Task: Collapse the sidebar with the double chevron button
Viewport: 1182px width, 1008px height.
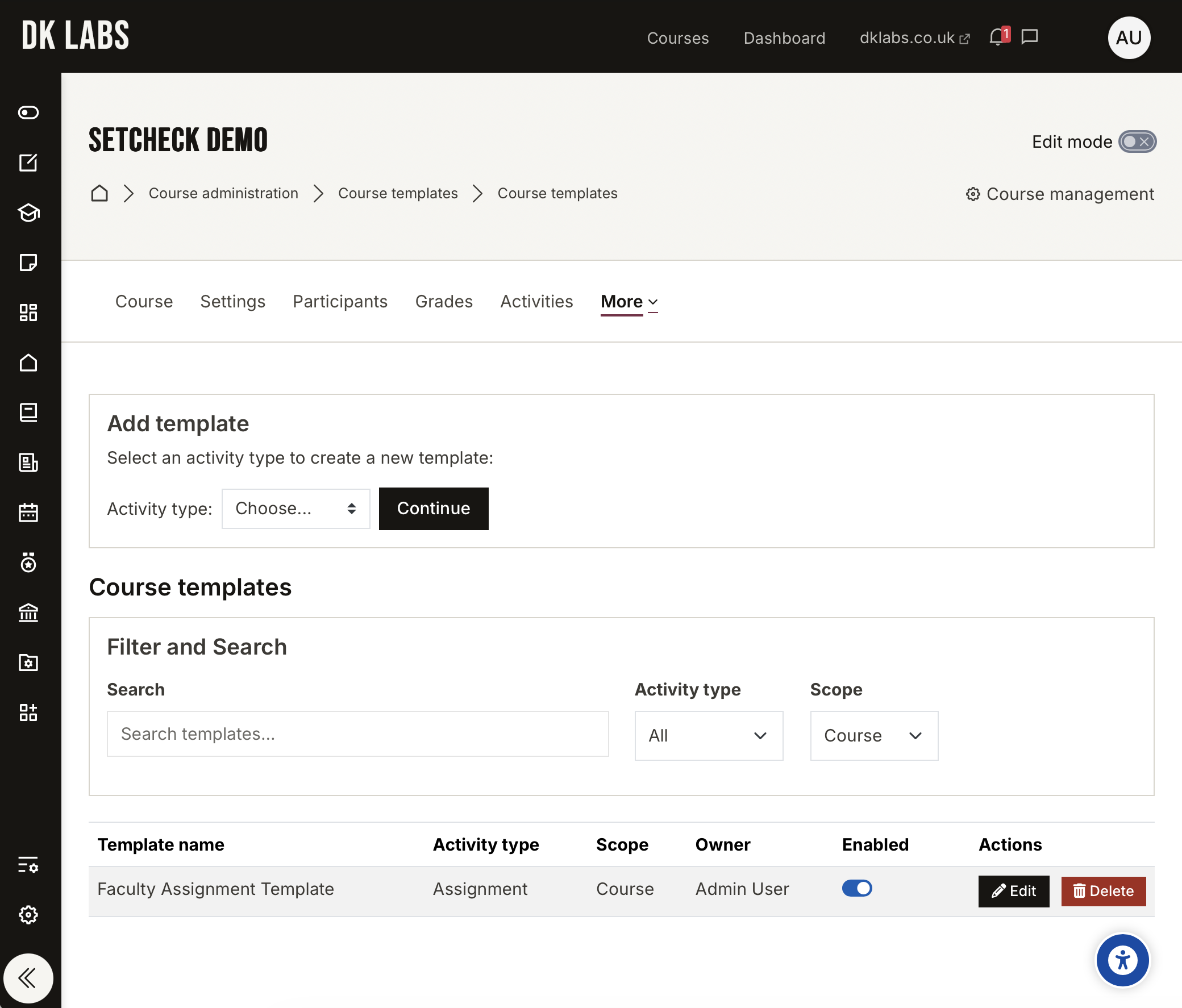Action: [x=28, y=978]
